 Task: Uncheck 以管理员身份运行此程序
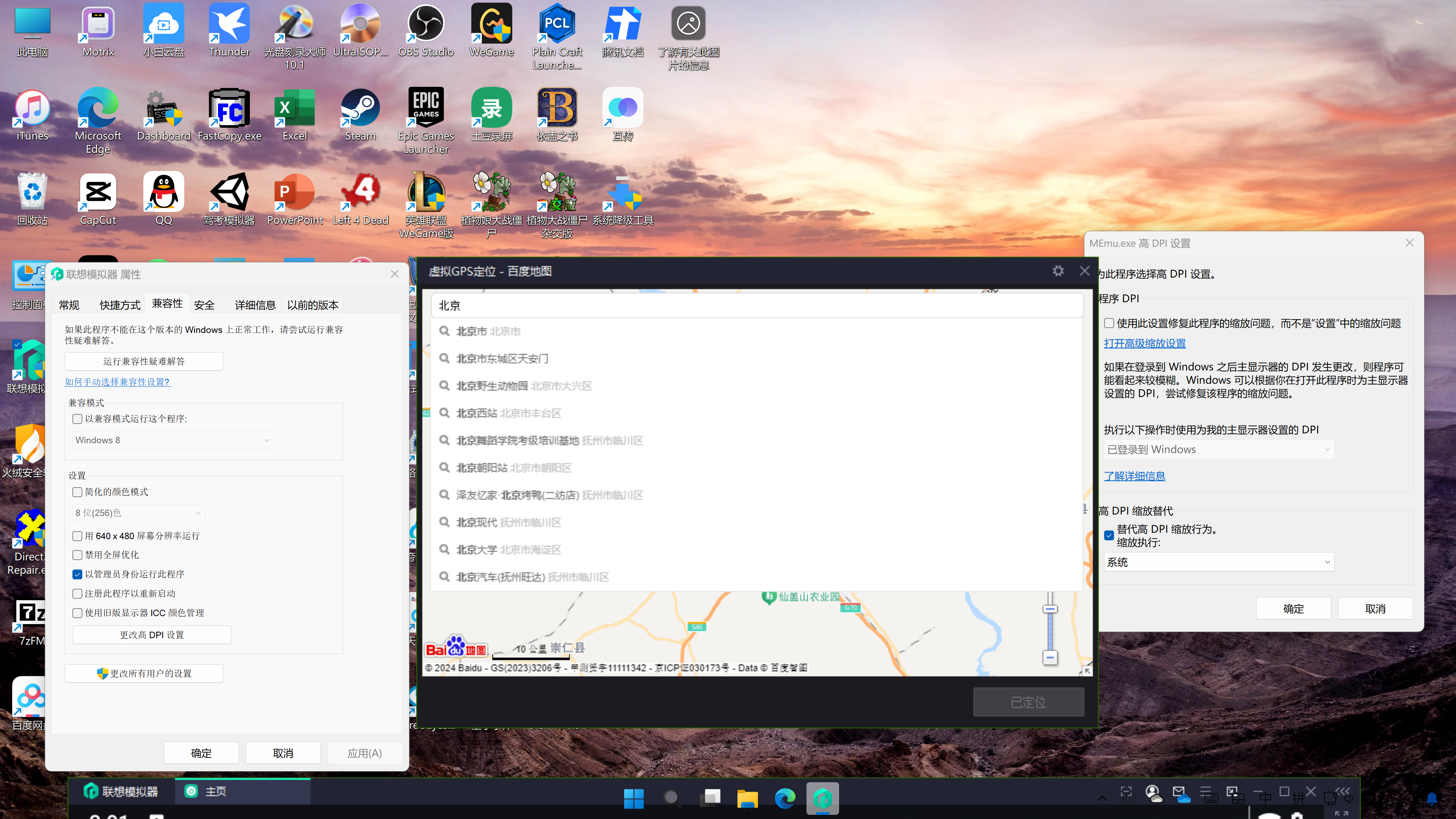(x=77, y=574)
